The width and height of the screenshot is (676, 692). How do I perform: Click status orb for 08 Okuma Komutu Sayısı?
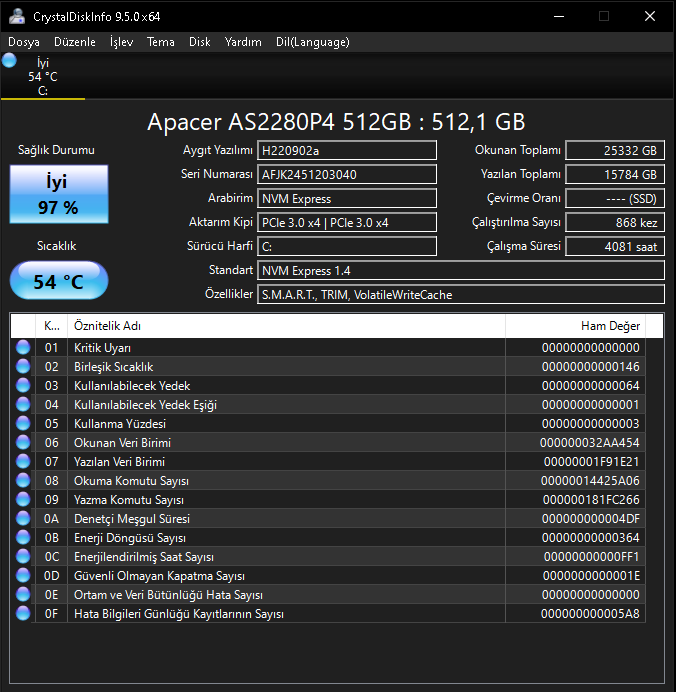click(x=23, y=480)
